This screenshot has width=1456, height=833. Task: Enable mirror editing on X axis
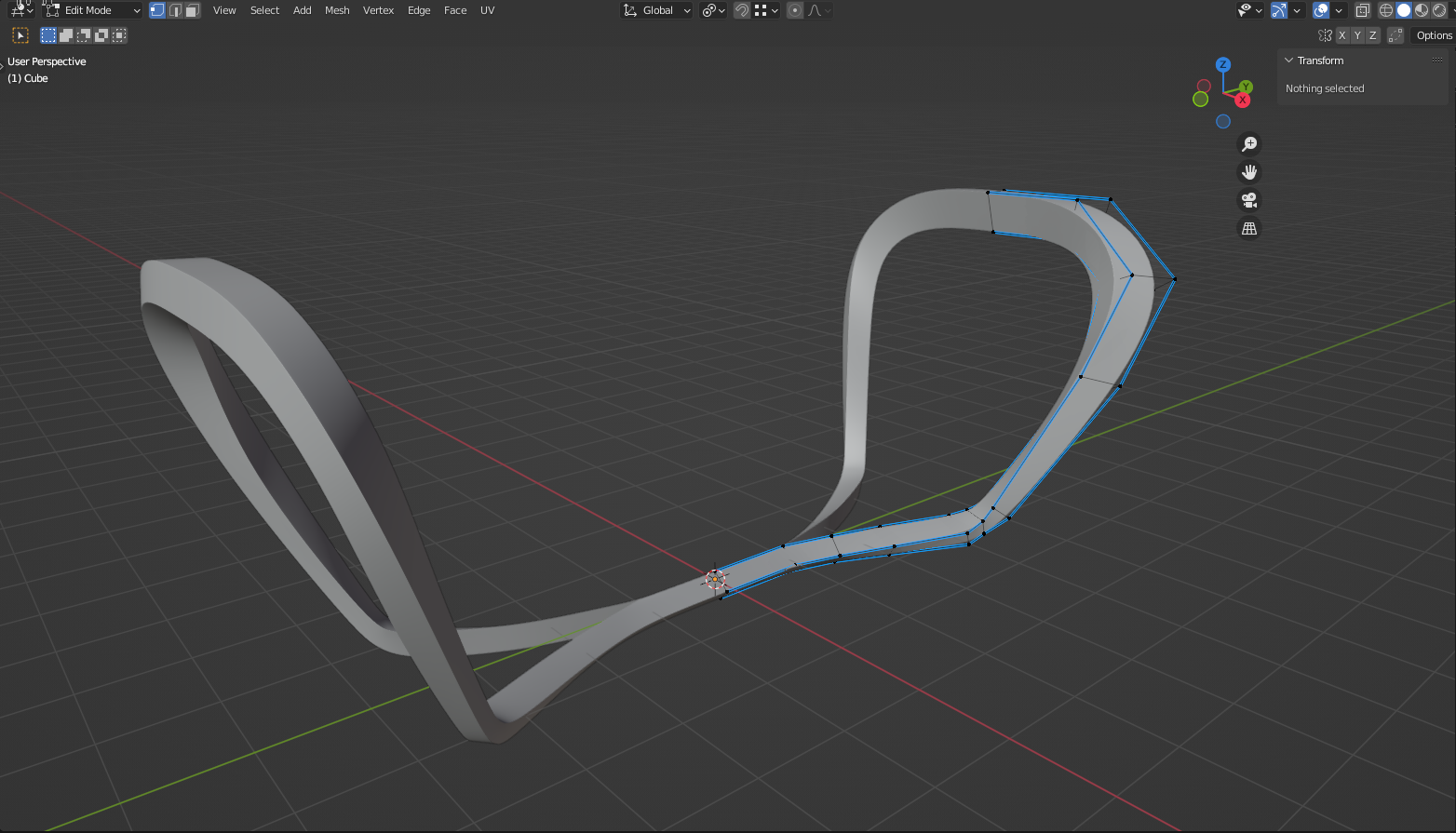(x=1341, y=35)
